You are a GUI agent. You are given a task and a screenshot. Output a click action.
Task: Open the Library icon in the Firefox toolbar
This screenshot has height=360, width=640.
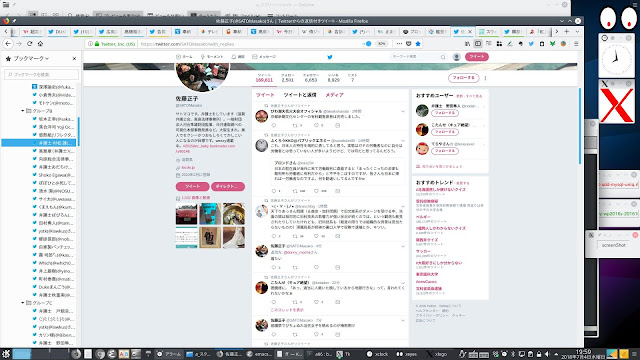tap(467, 44)
